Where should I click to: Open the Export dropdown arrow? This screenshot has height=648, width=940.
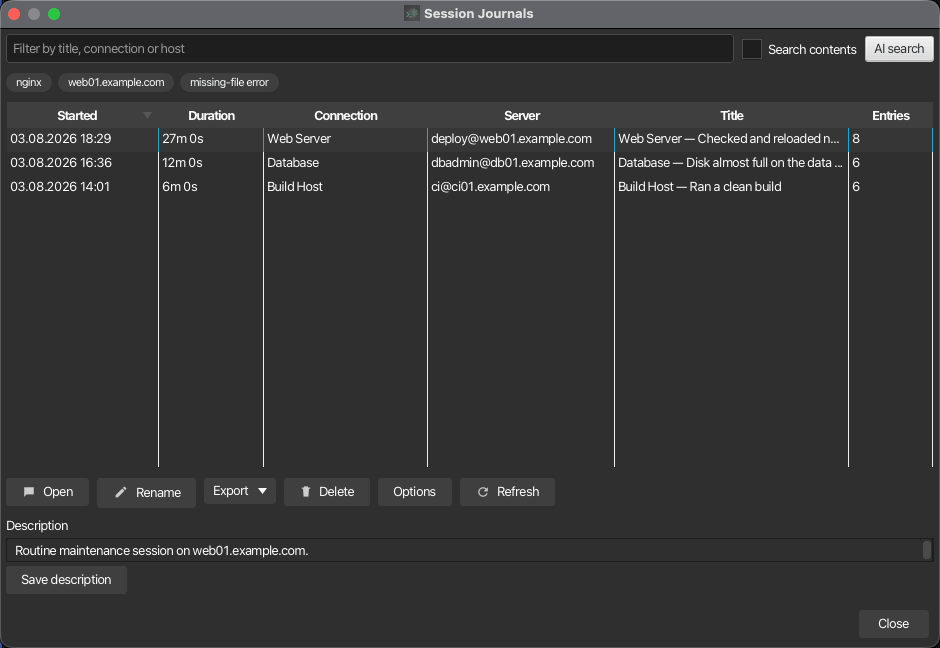point(262,491)
